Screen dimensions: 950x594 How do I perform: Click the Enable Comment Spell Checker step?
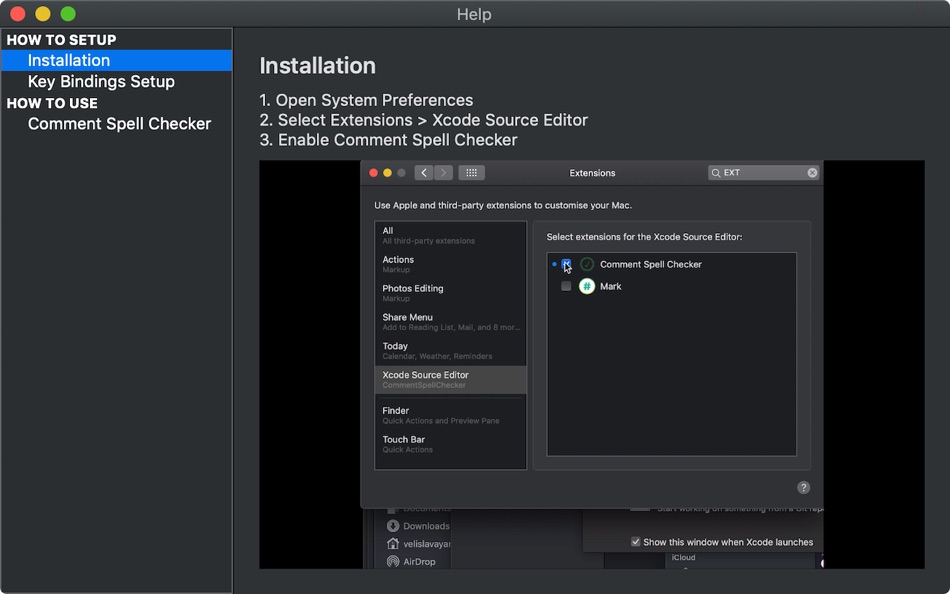388,140
